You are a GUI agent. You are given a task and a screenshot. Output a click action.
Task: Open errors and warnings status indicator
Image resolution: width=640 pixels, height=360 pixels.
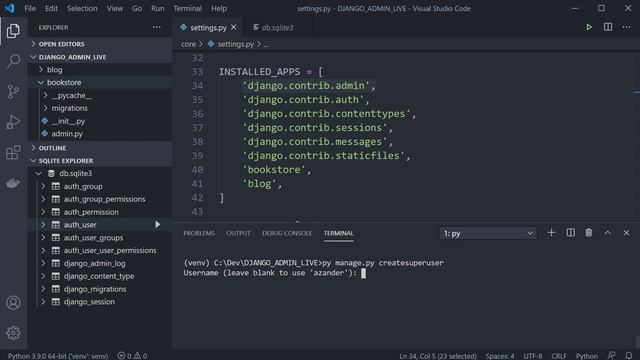coord(132,356)
